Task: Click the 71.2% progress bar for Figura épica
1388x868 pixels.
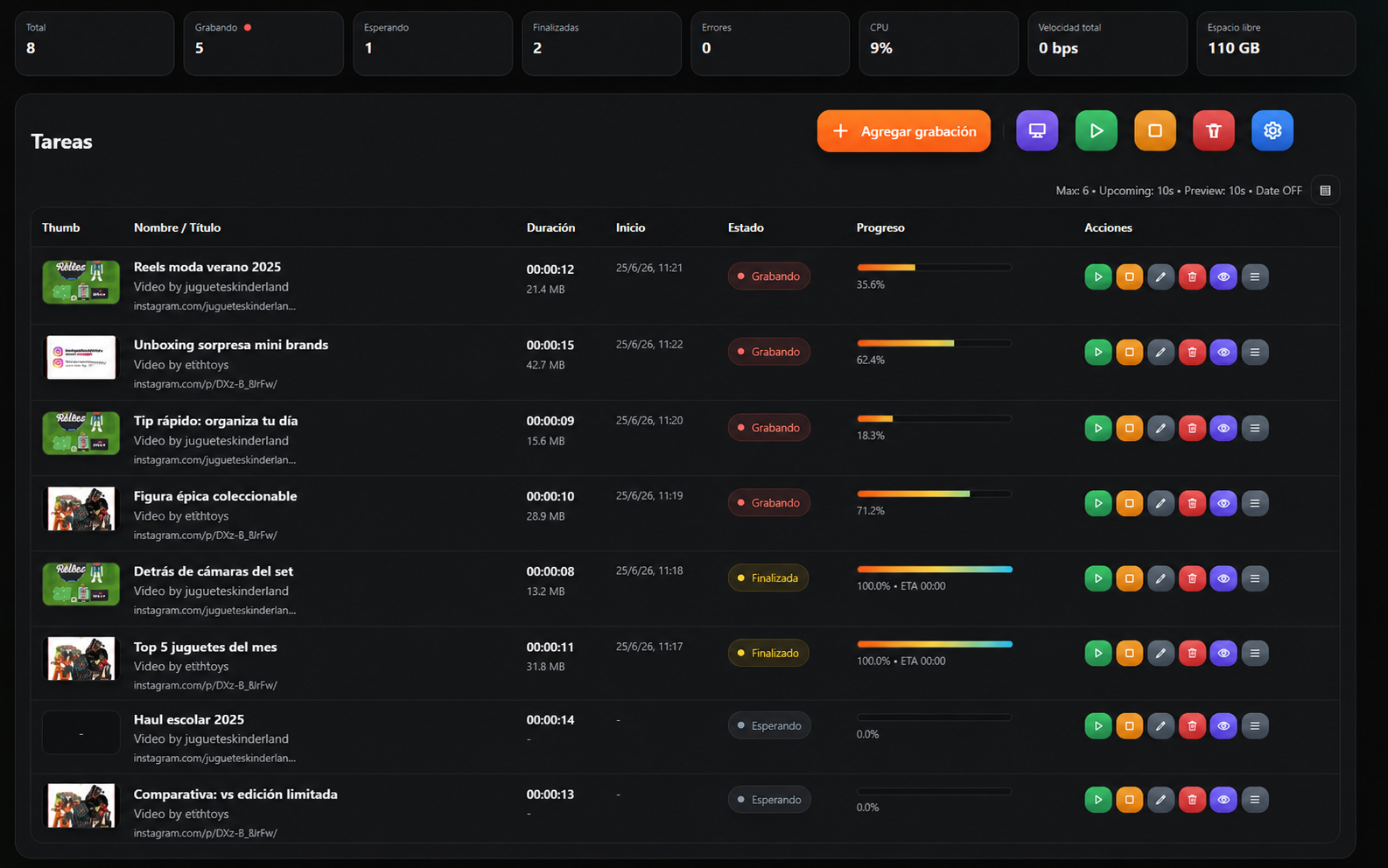Action: point(934,493)
